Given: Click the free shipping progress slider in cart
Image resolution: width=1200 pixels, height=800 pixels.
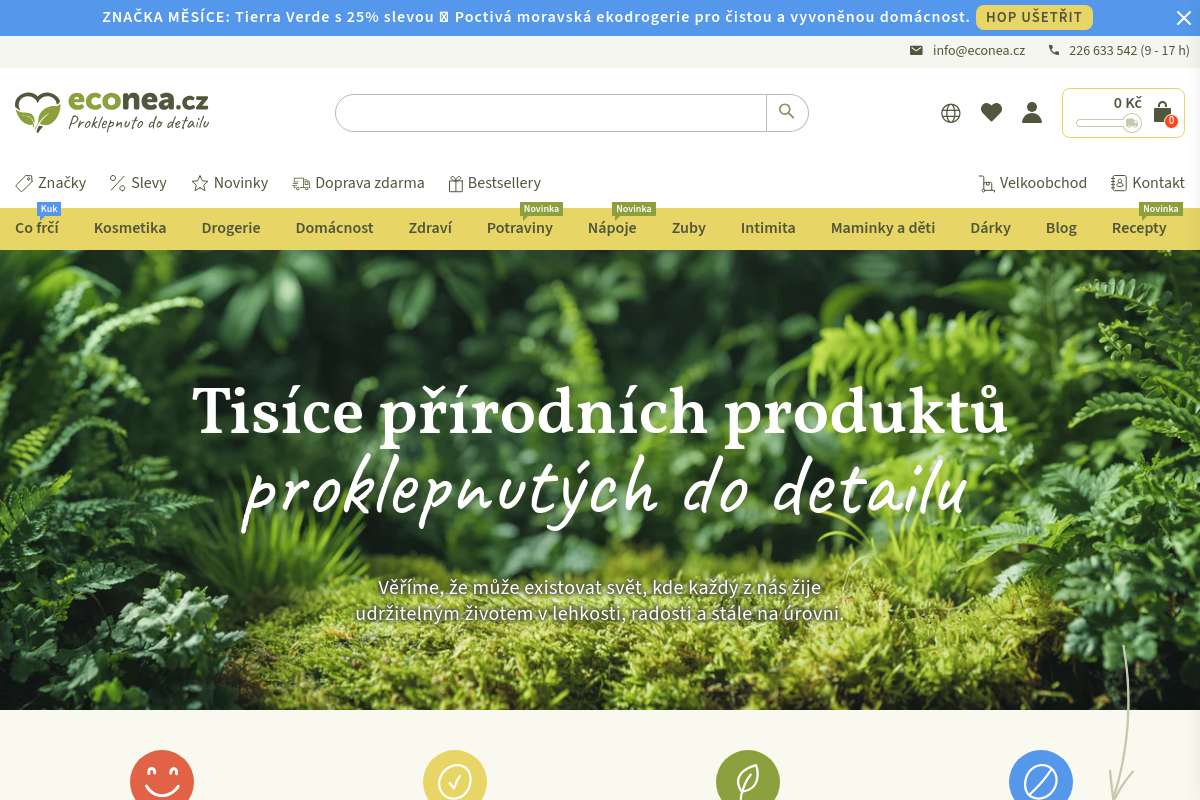Looking at the screenshot, I should (1106, 124).
